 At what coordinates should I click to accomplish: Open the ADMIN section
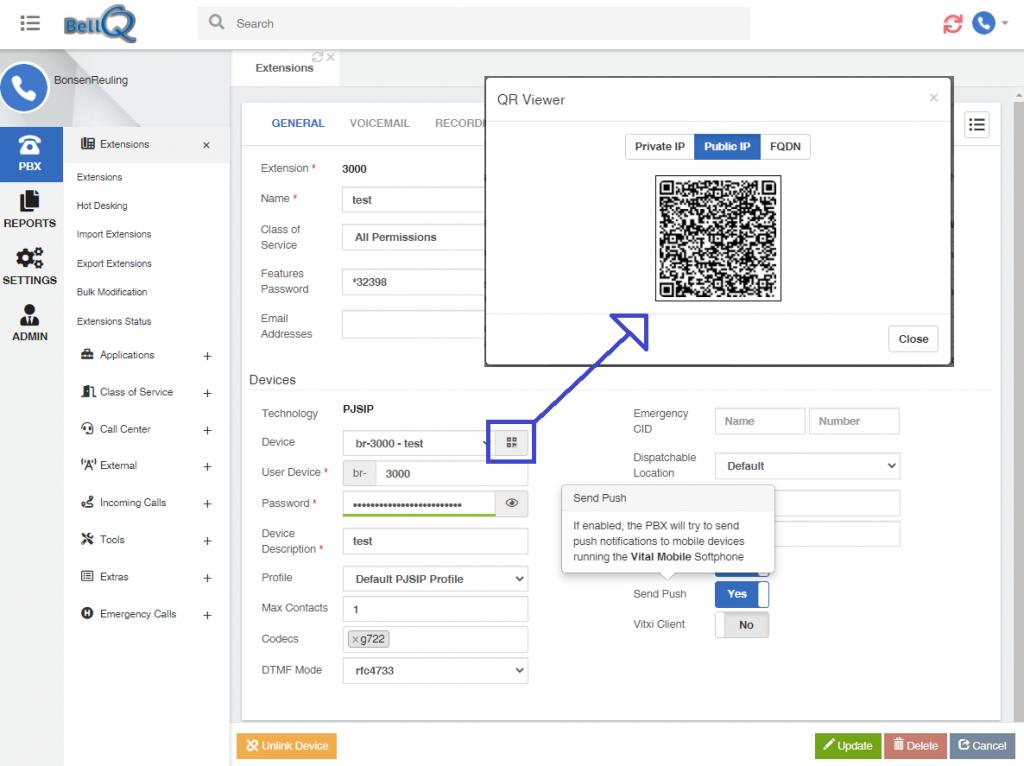(x=30, y=324)
